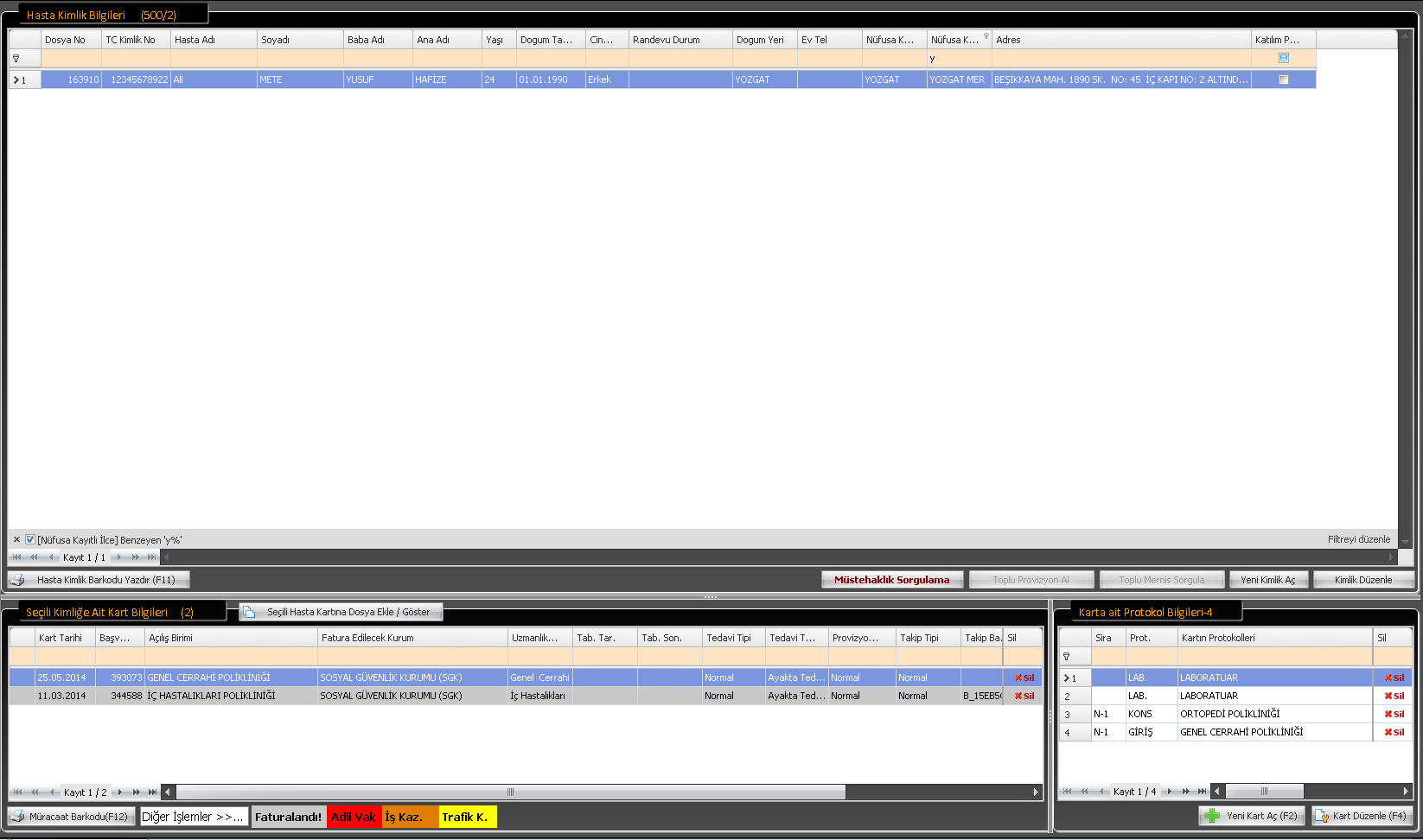Click the Nüfusa K... column filter pin icon
The image size is (1423, 840).
click(x=986, y=36)
